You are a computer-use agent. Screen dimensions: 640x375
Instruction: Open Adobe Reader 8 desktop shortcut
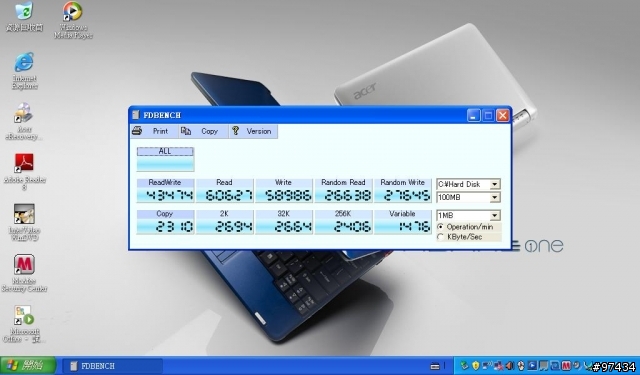pyautogui.click(x=24, y=172)
